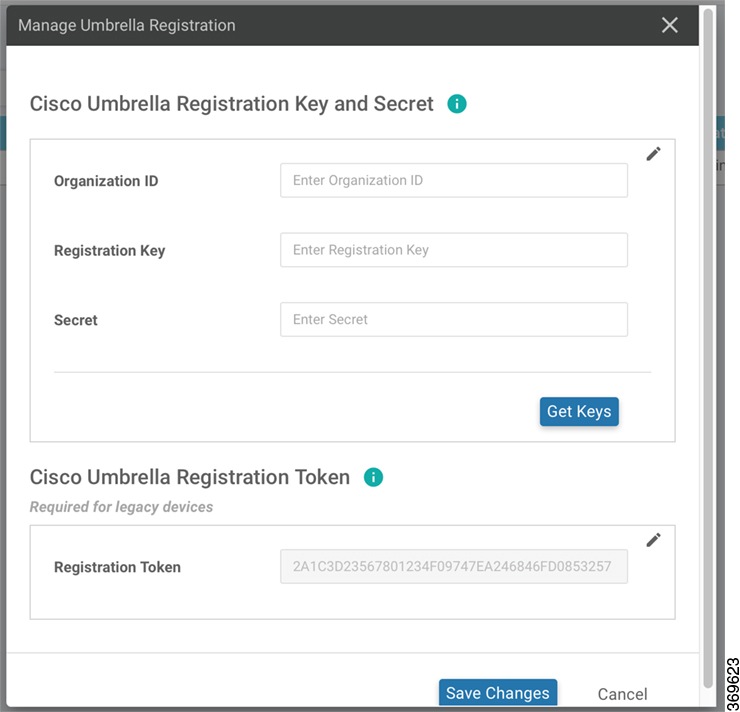Click the Secret label
Viewport: 740px width, 712px height.
[x=76, y=320]
